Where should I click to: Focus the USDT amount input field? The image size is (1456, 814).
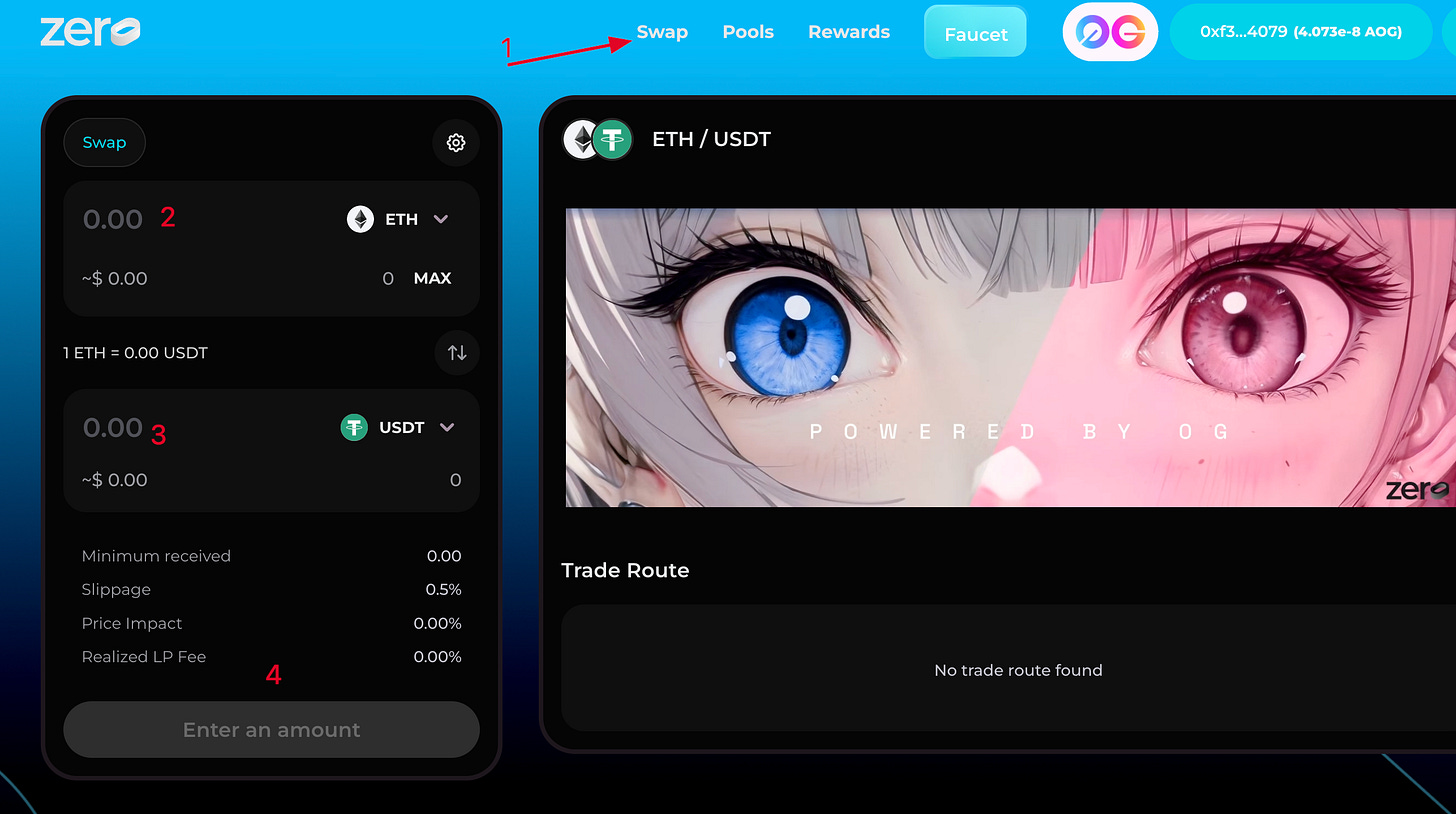tap(112, 428)
